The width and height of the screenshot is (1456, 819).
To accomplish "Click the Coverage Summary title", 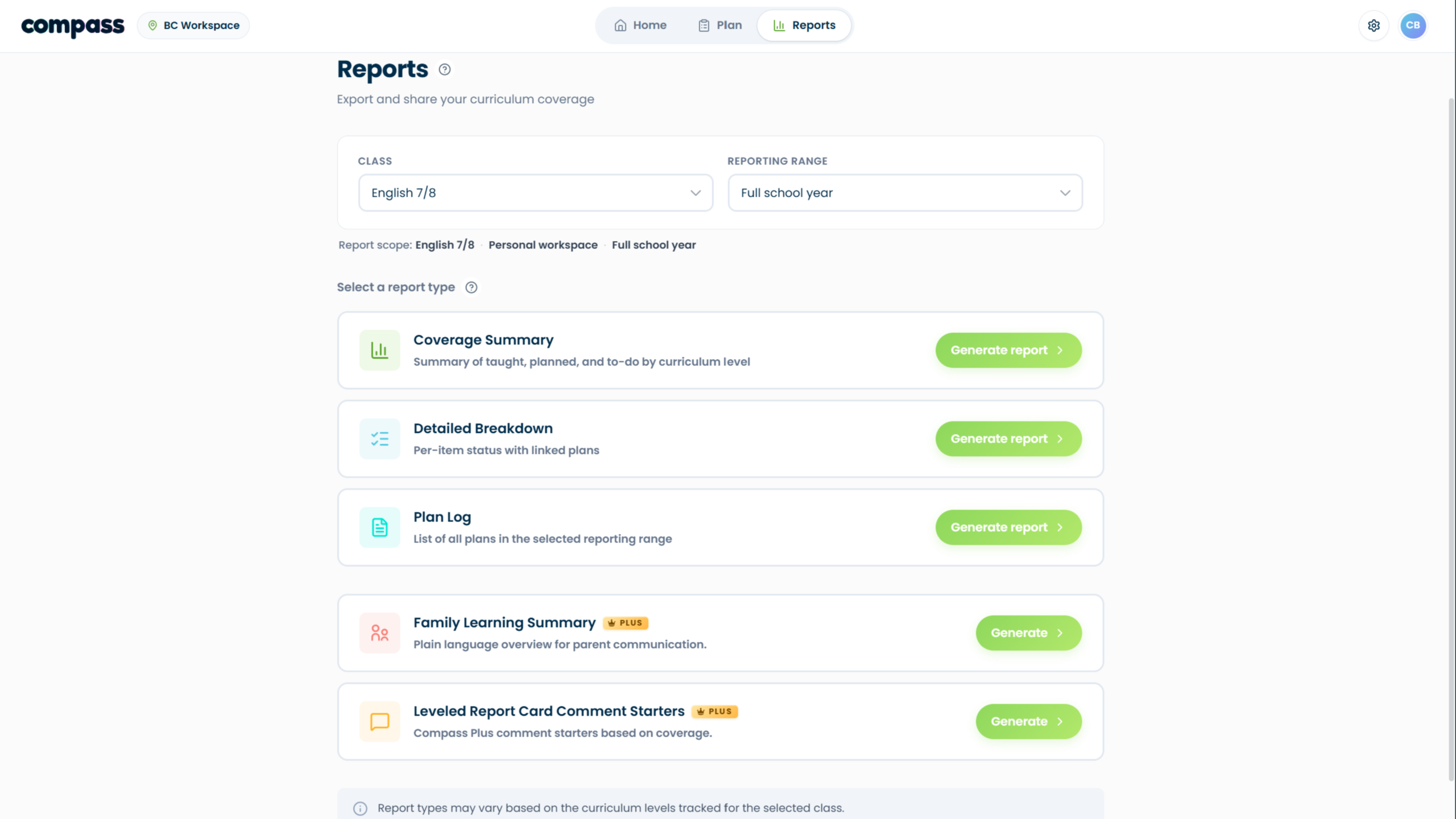I will coord(483,340).
